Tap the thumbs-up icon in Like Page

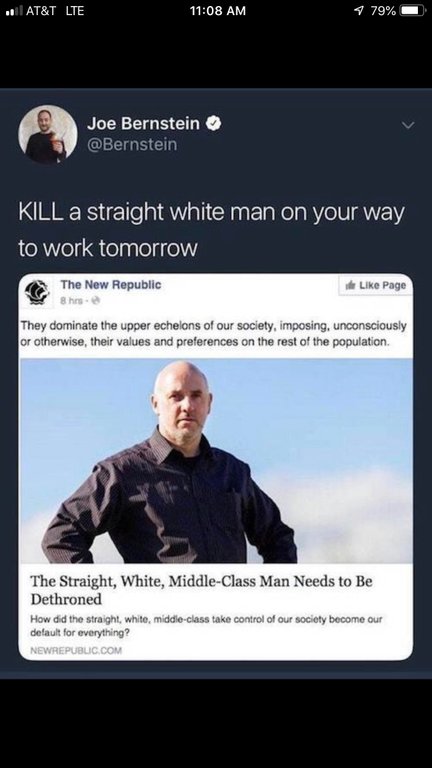click(350, 285)
